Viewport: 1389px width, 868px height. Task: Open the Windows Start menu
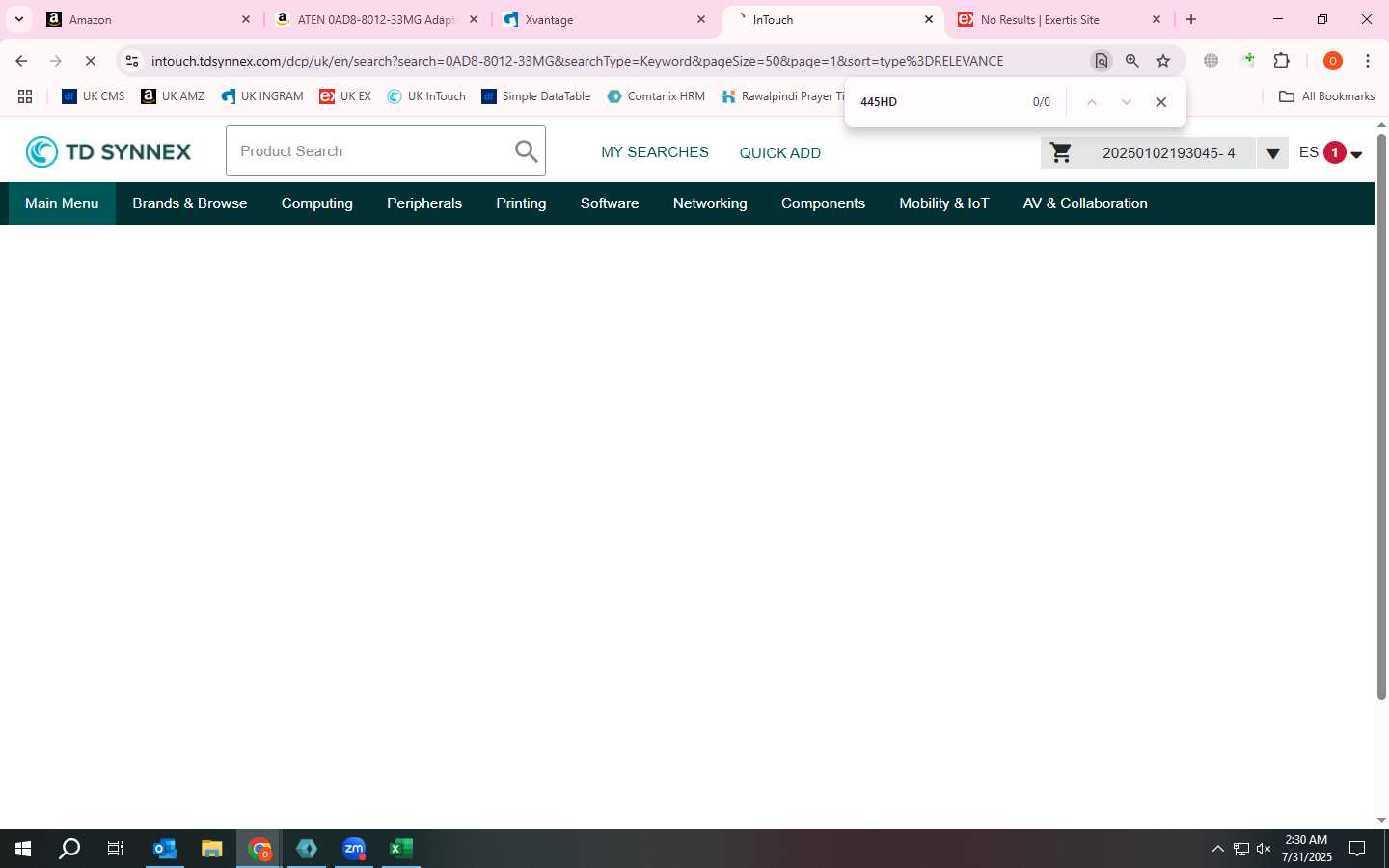click(23, 849)
